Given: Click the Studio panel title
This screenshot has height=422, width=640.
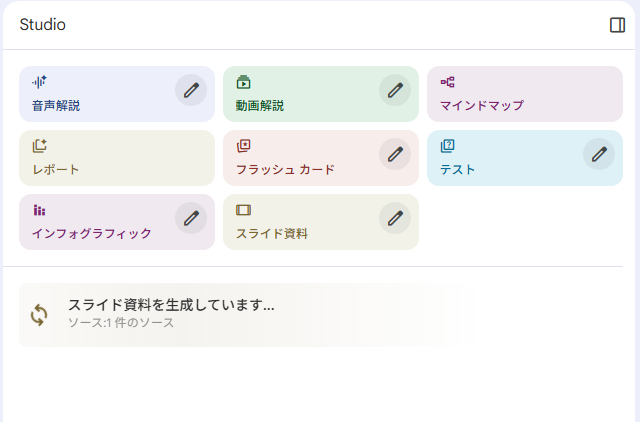Looking at the screenshot, I should (43, 25).
